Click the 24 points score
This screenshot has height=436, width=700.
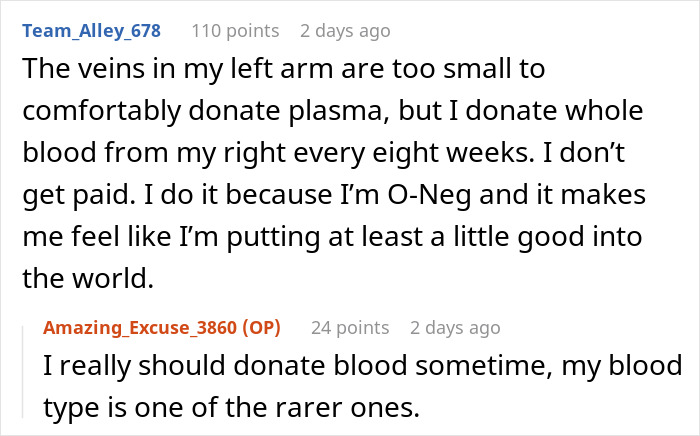pyautogui.click(x=349, y=328)
